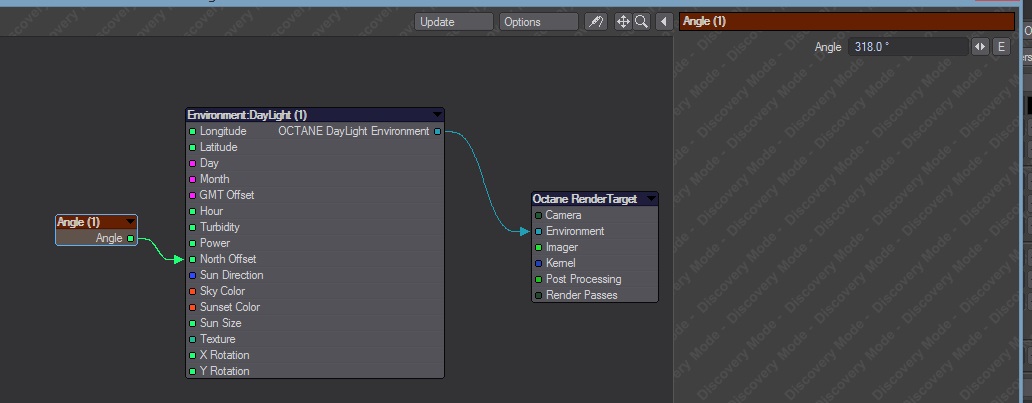Click the Y Rotation input connector
This screenshot has width=1032, height=403.
coord(193,371)
